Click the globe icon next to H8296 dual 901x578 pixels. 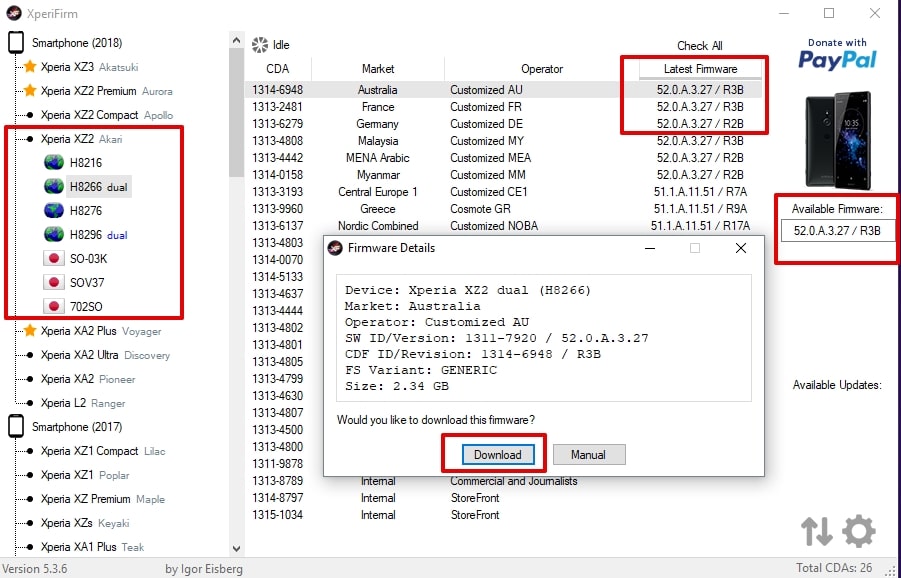(54, 234)
